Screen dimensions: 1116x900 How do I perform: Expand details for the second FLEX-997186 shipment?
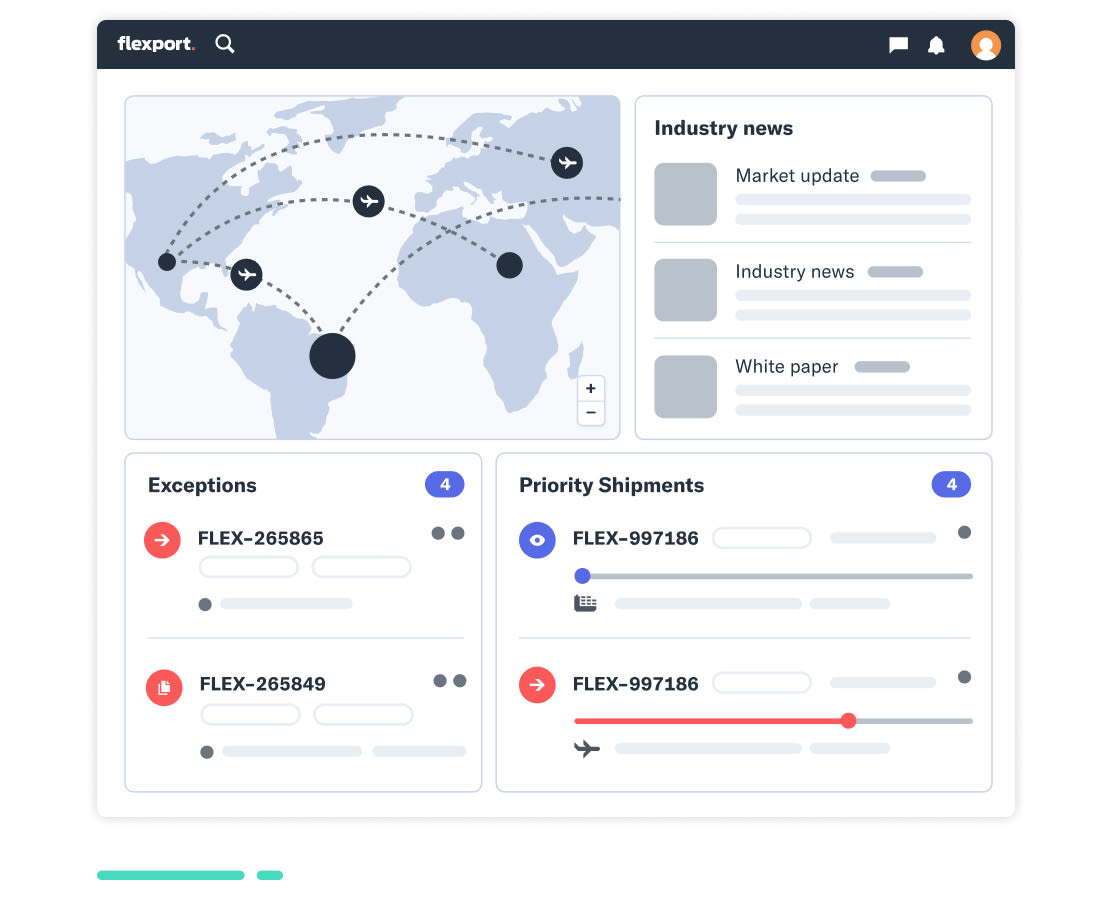pyautogui.click(x=963, y=677)
